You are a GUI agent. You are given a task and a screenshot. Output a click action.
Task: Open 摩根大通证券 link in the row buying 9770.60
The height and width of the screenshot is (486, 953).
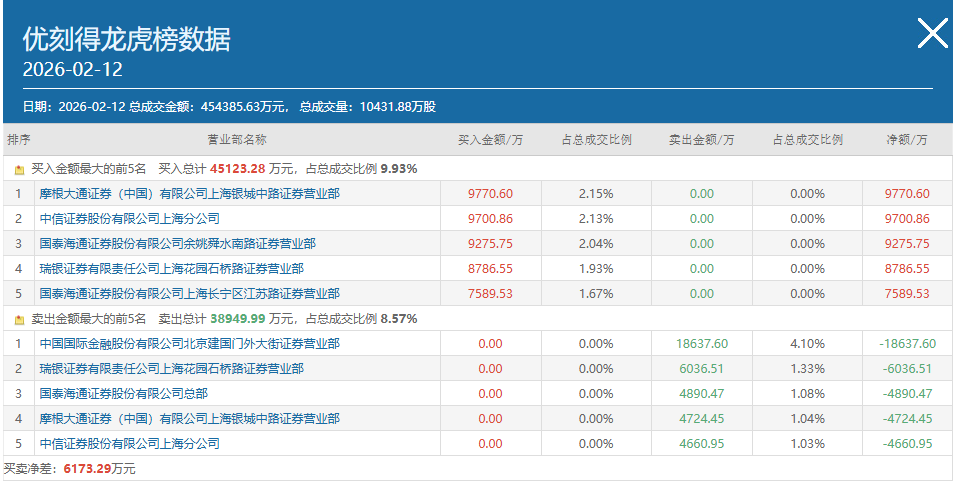pos(190,194)
